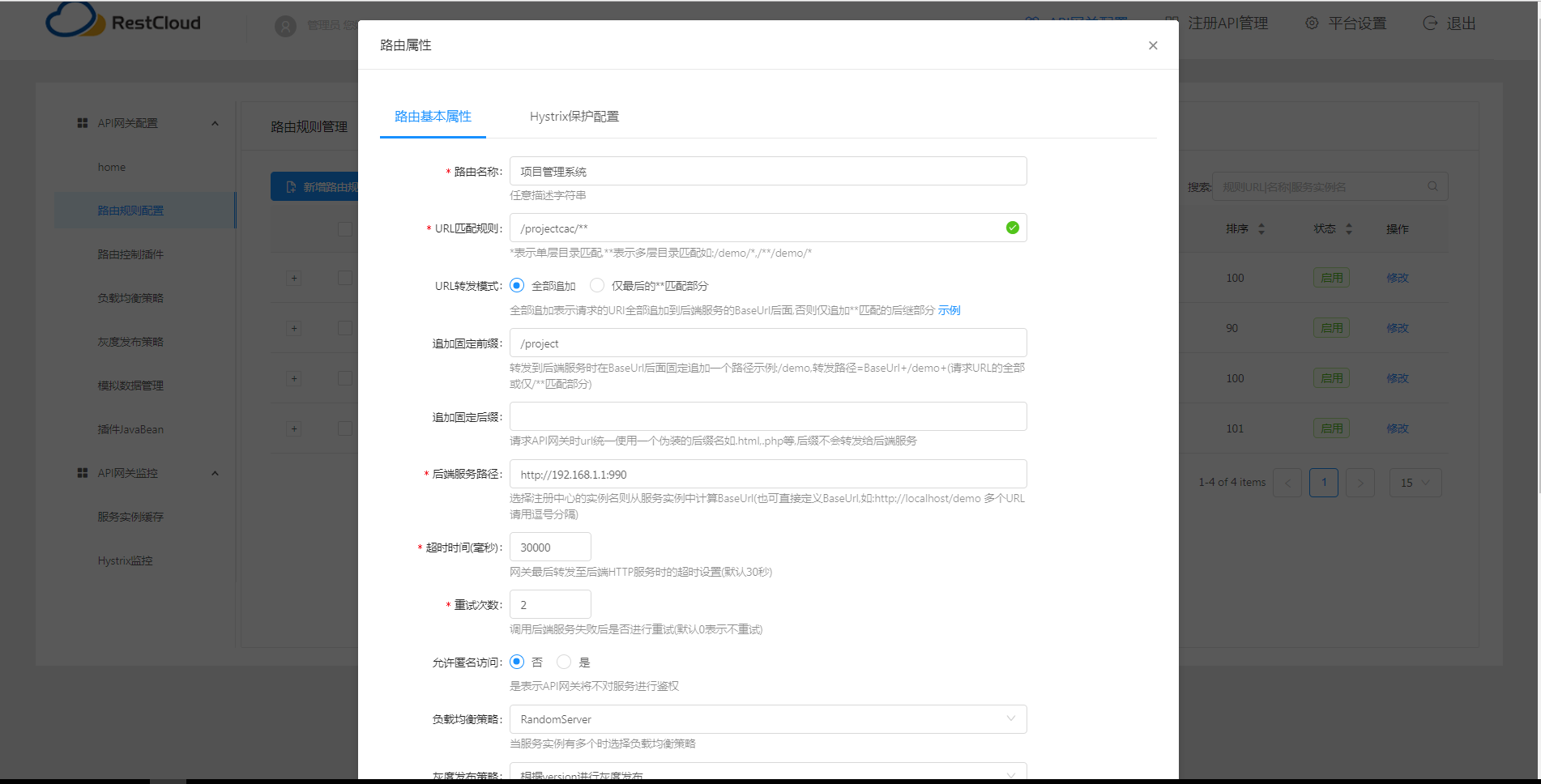
Task: Click the RestCloud logo
Action: tap(123, 22)
